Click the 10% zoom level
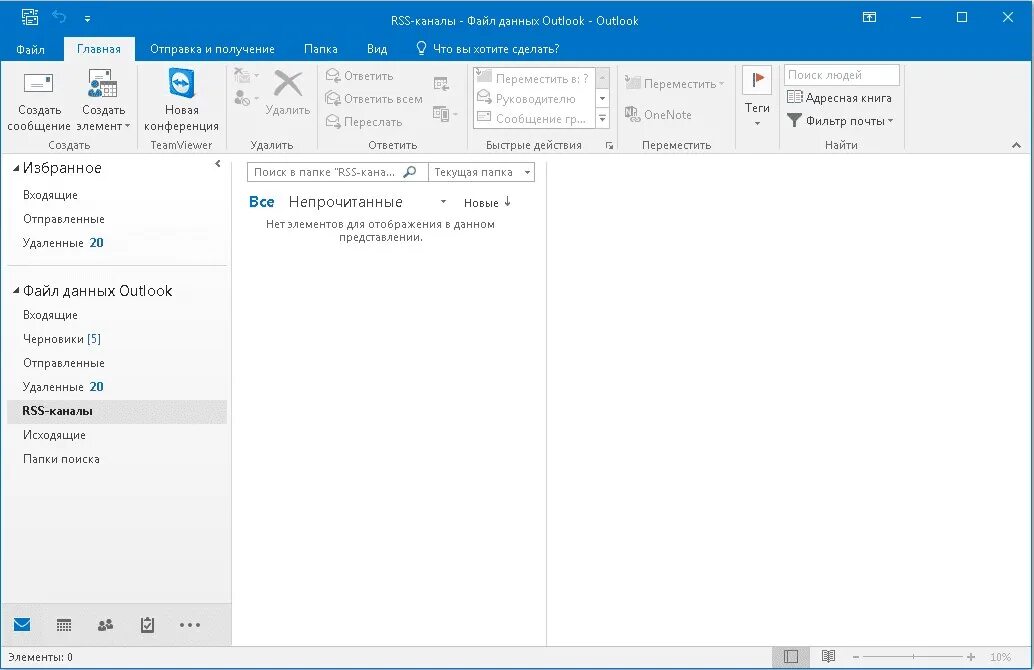This screenshot has height=670, width=1034. coord(1000,657)
